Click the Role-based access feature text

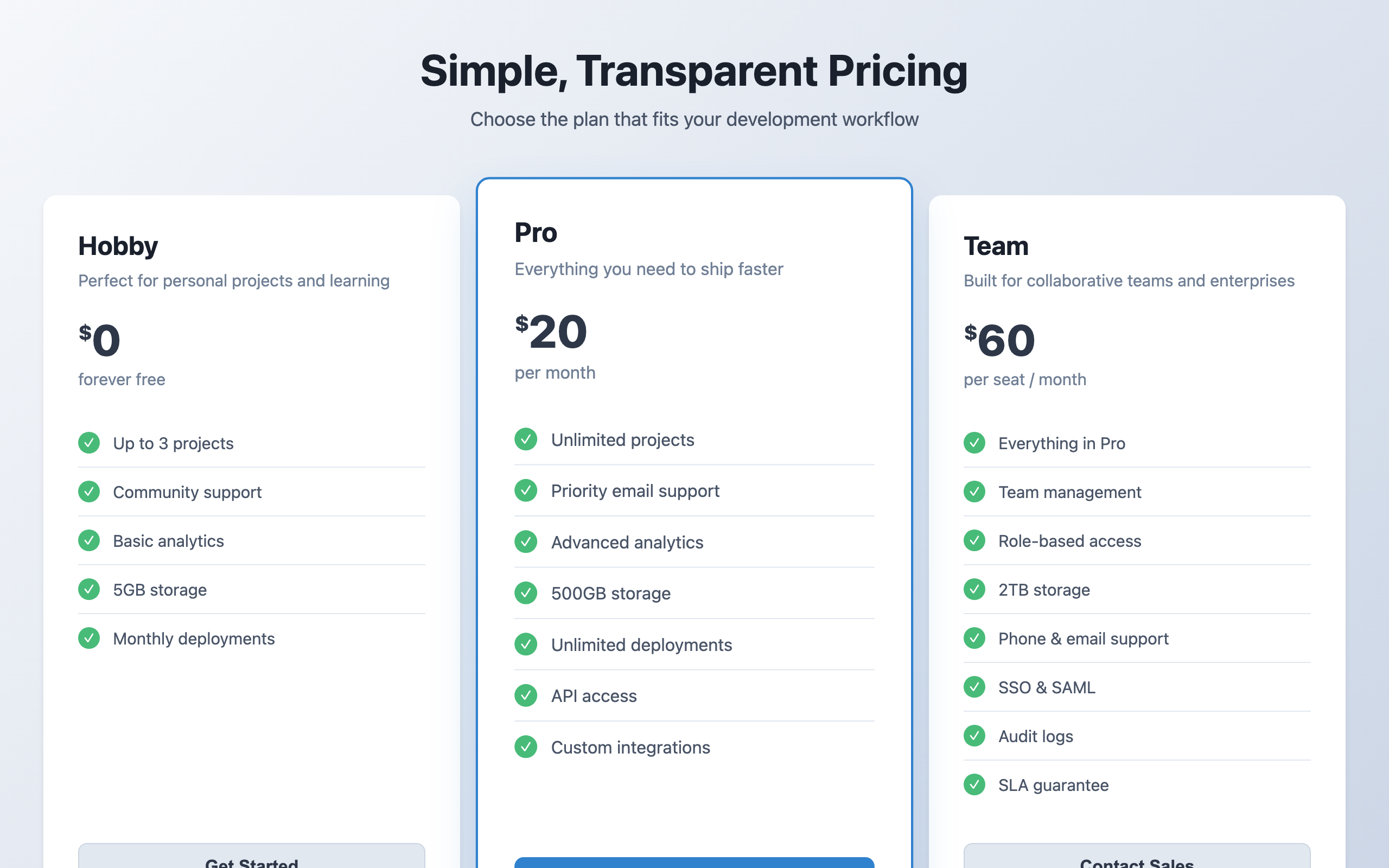click(x=1069, y=541)
